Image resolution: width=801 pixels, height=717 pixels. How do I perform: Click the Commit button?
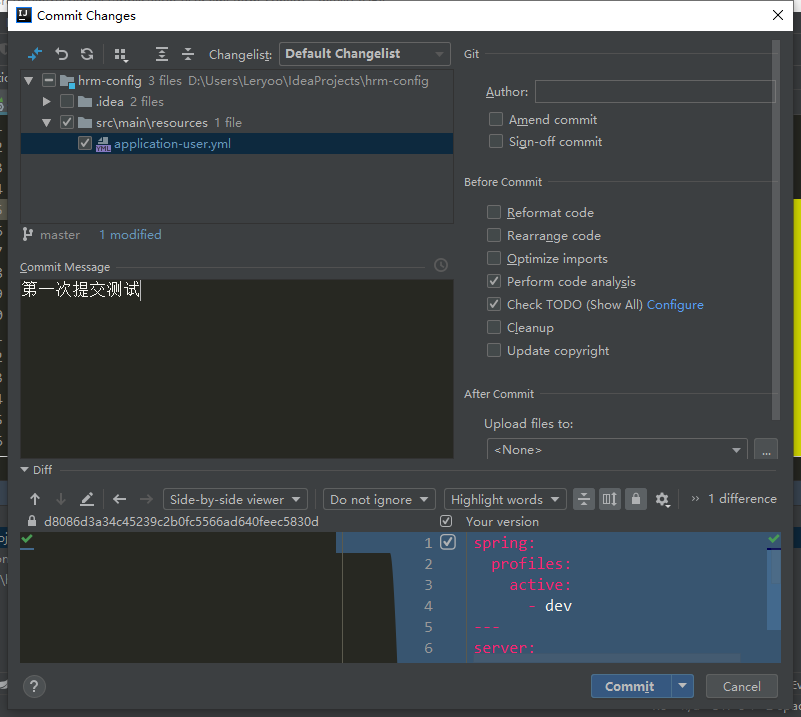(629, 686)
